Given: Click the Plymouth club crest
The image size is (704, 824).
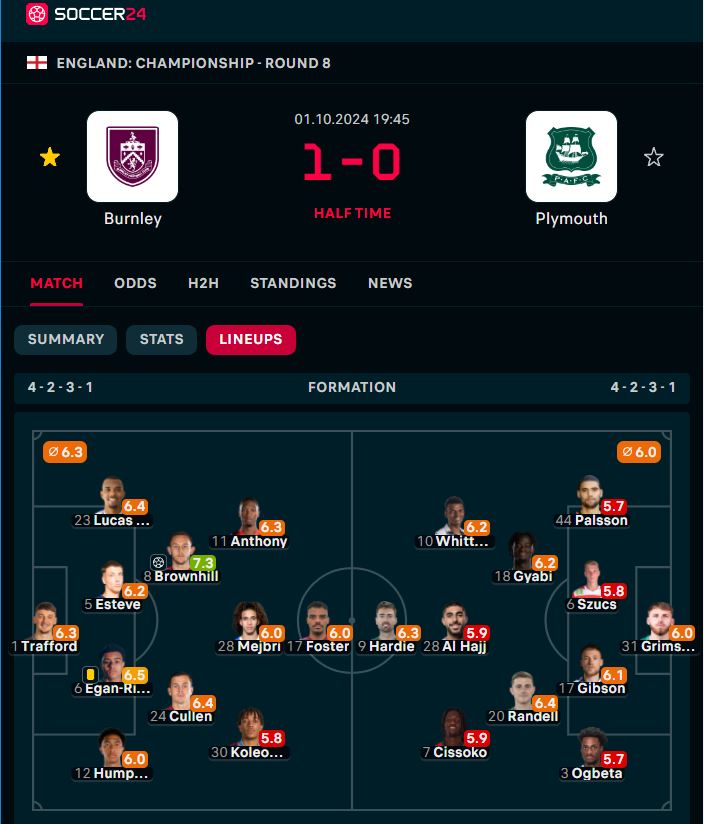Looking at the screenshot, I should pyautogui.click(x=571, y=156).
